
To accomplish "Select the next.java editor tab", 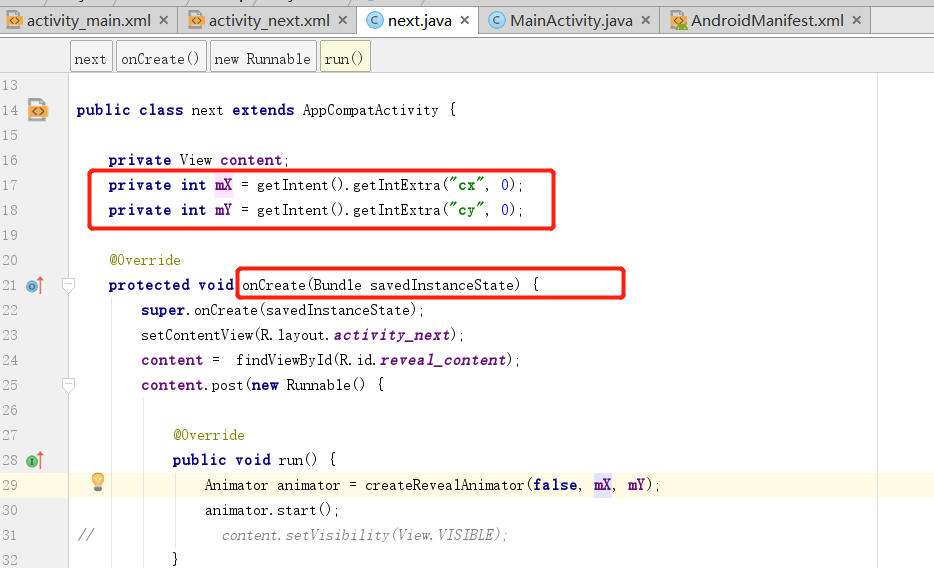I will 419,21.
